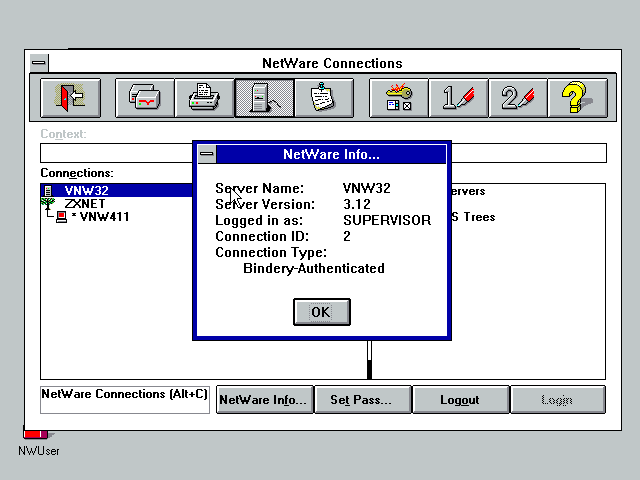This screenshot has width=640, height=480.
Task: Open NetWare Info dialog control menu
Action: [x=207, y=154]
